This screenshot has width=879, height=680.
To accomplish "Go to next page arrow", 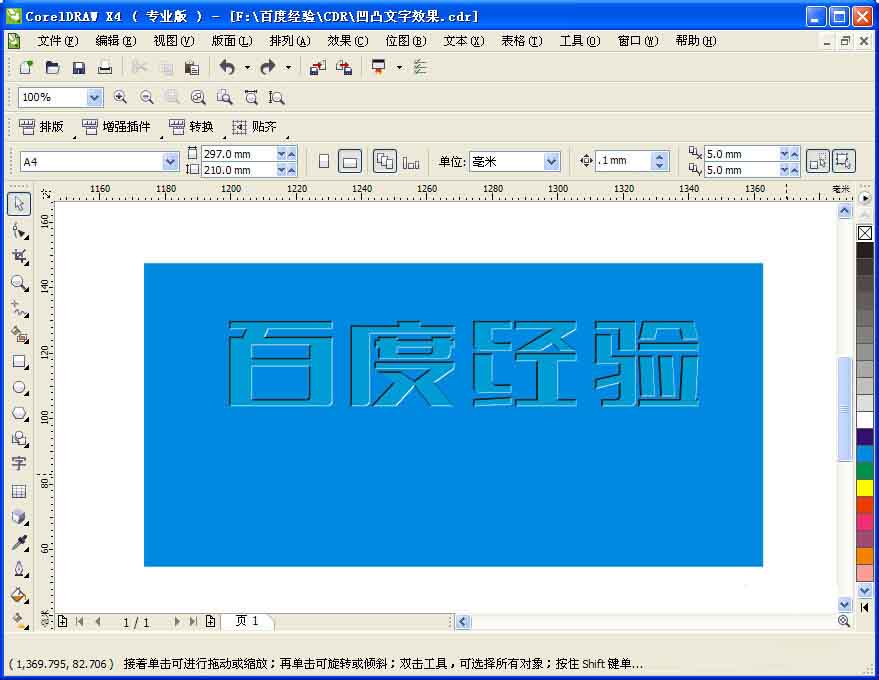I will pos(177,621).
